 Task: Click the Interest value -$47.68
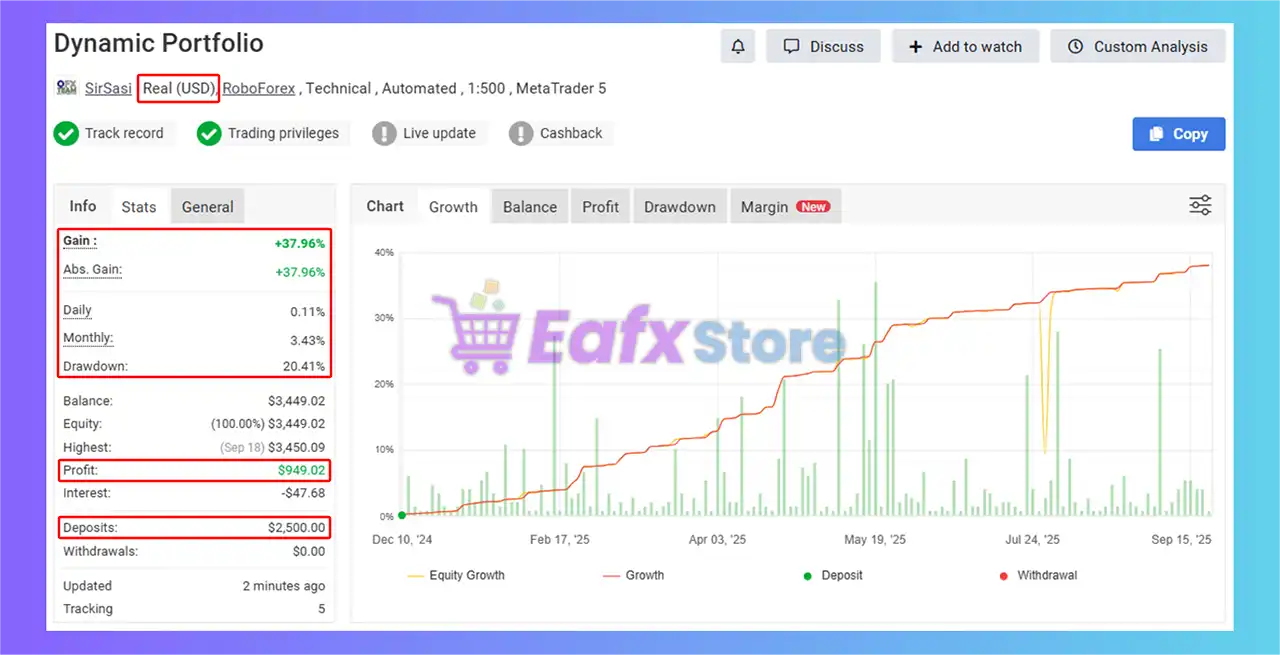pyautogui.click(x=302, y=493)
